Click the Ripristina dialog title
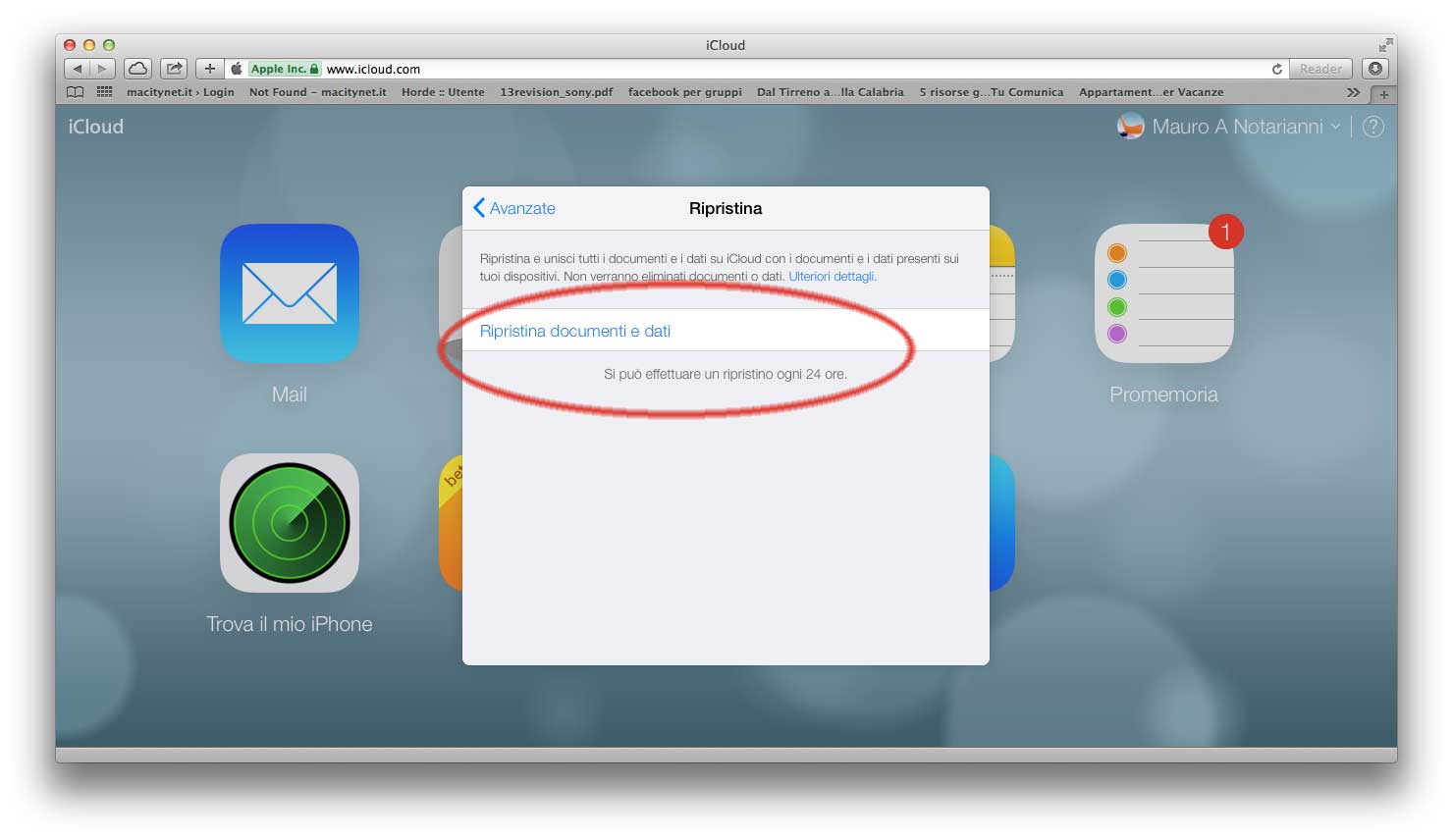1453x840 pixels. click(726, 208)
